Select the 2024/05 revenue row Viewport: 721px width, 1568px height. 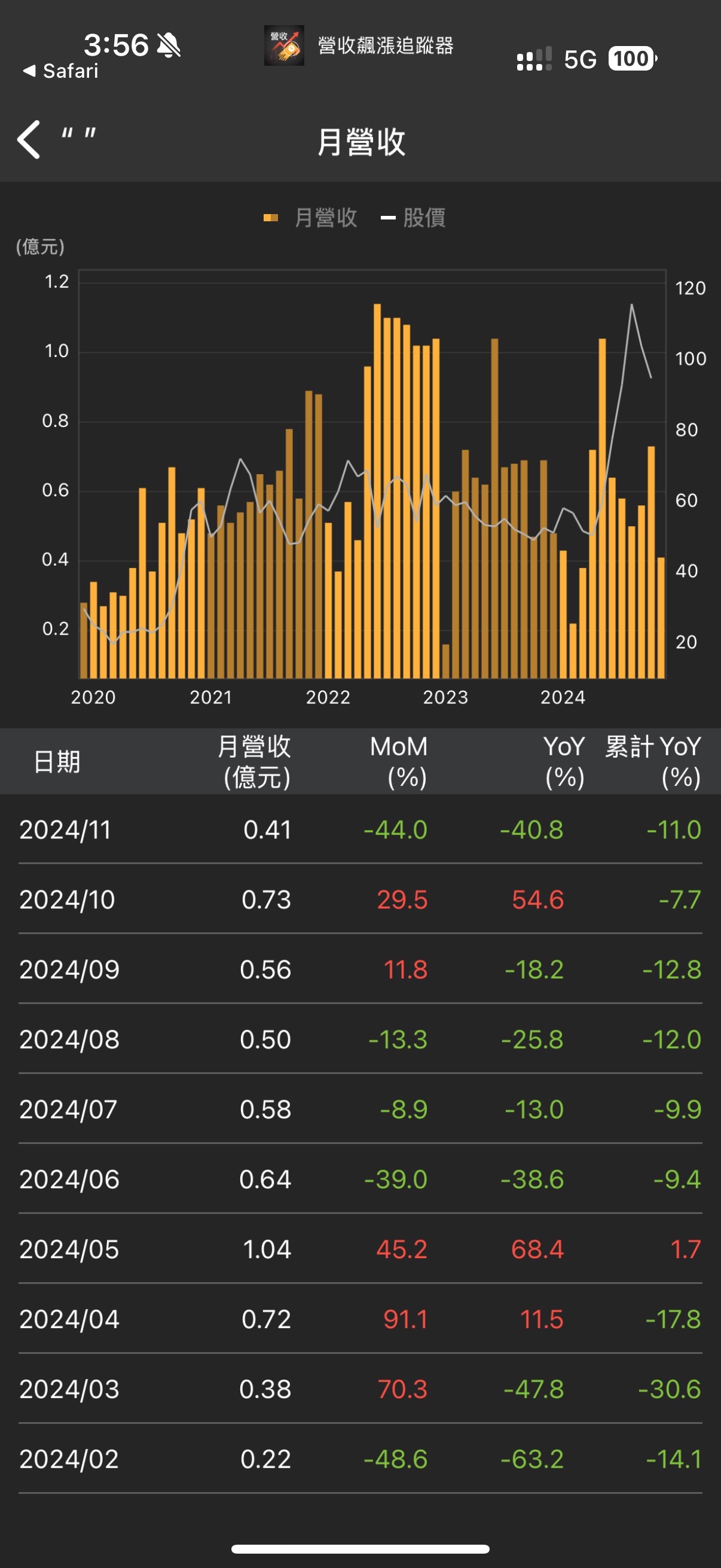point(360,1249)
